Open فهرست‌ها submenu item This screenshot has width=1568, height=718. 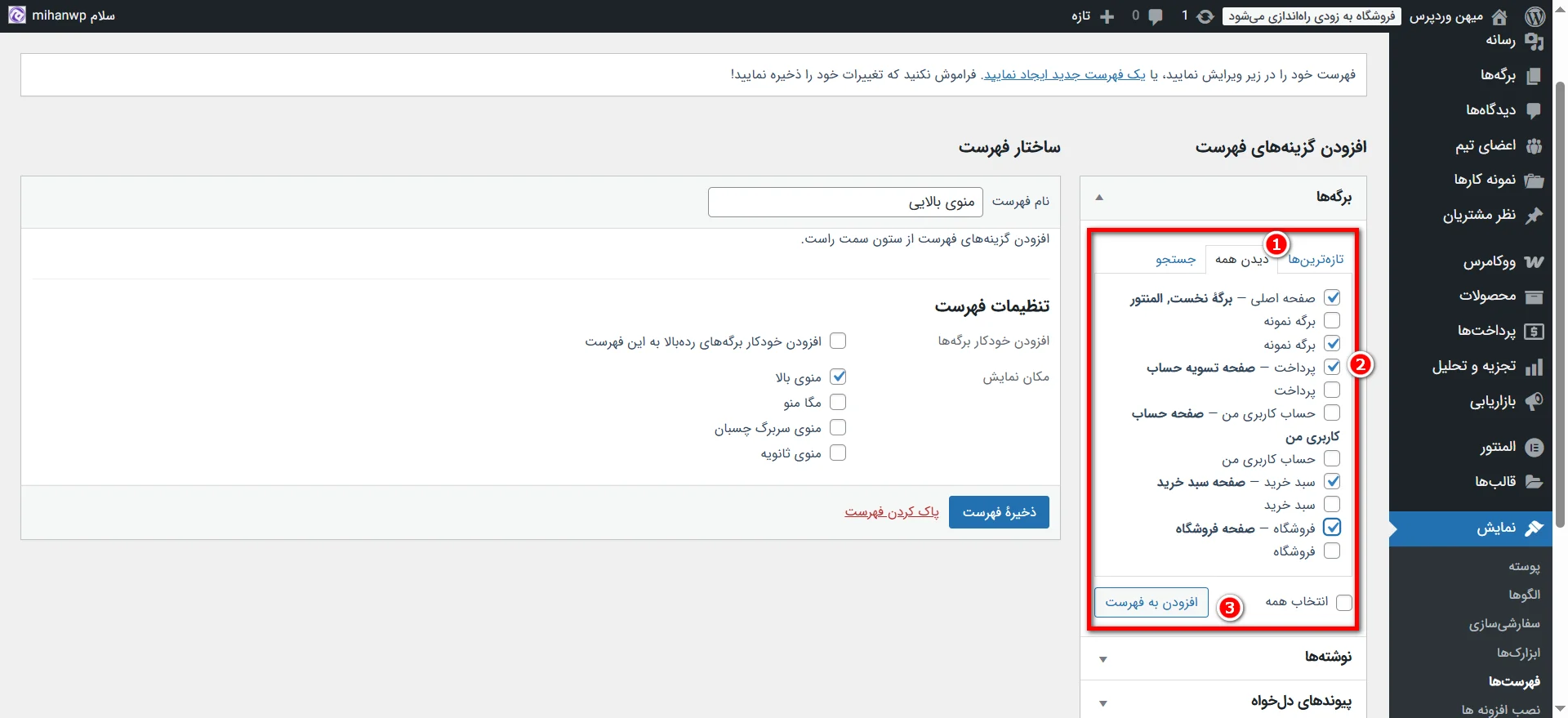[x=1514, y=681]
